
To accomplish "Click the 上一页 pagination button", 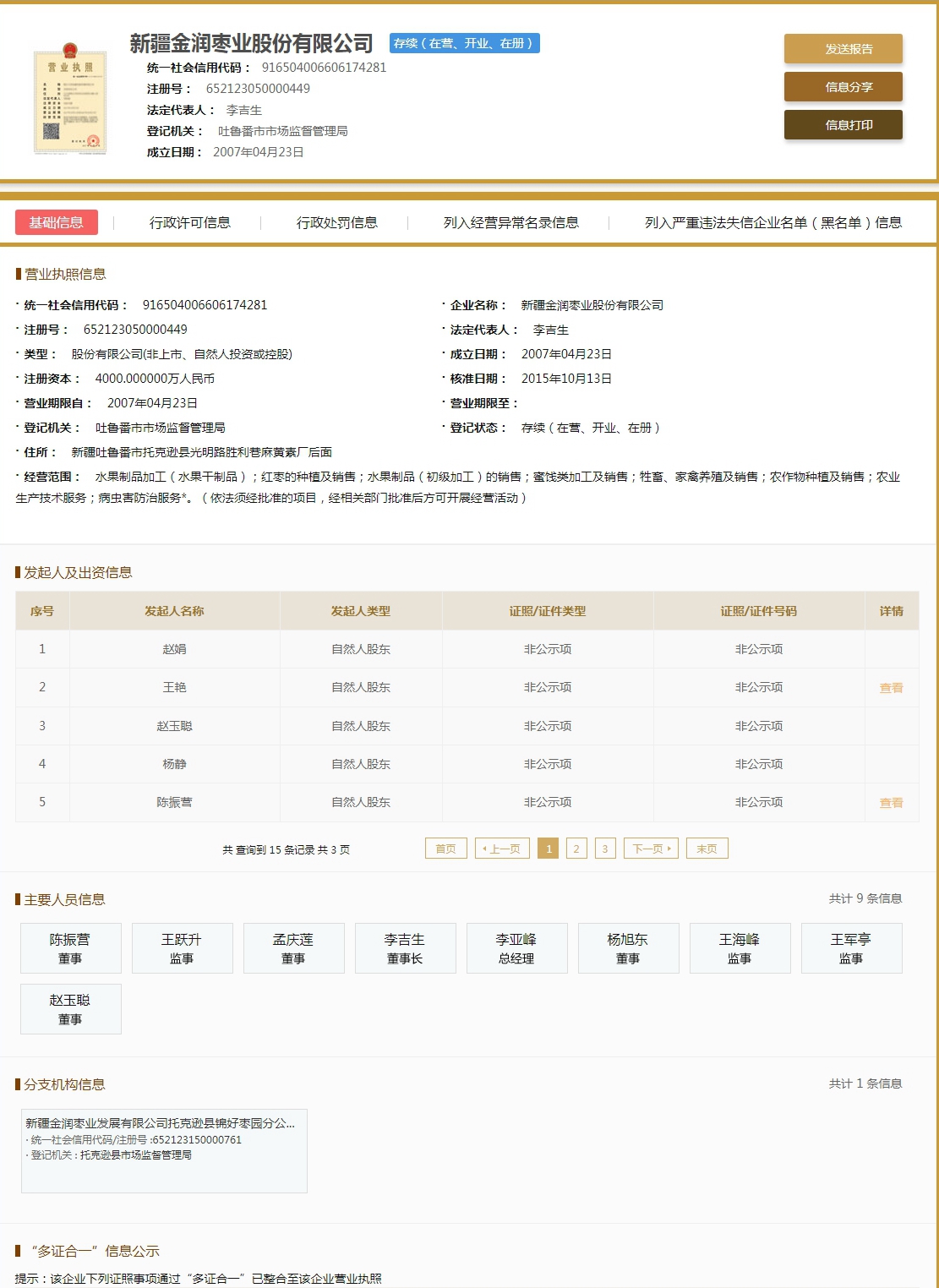I will point(503,849).
